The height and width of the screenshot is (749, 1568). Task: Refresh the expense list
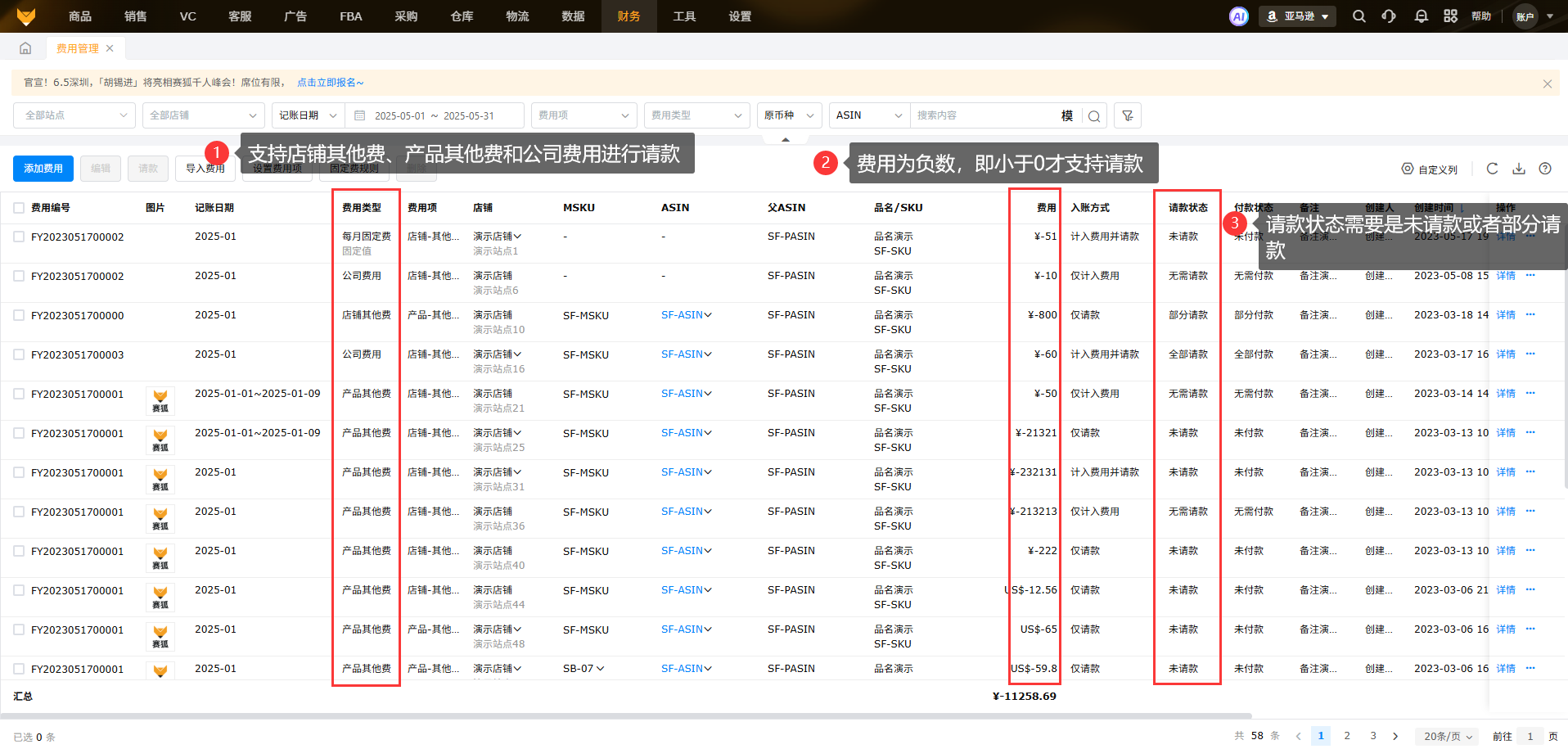(1492, 169)
